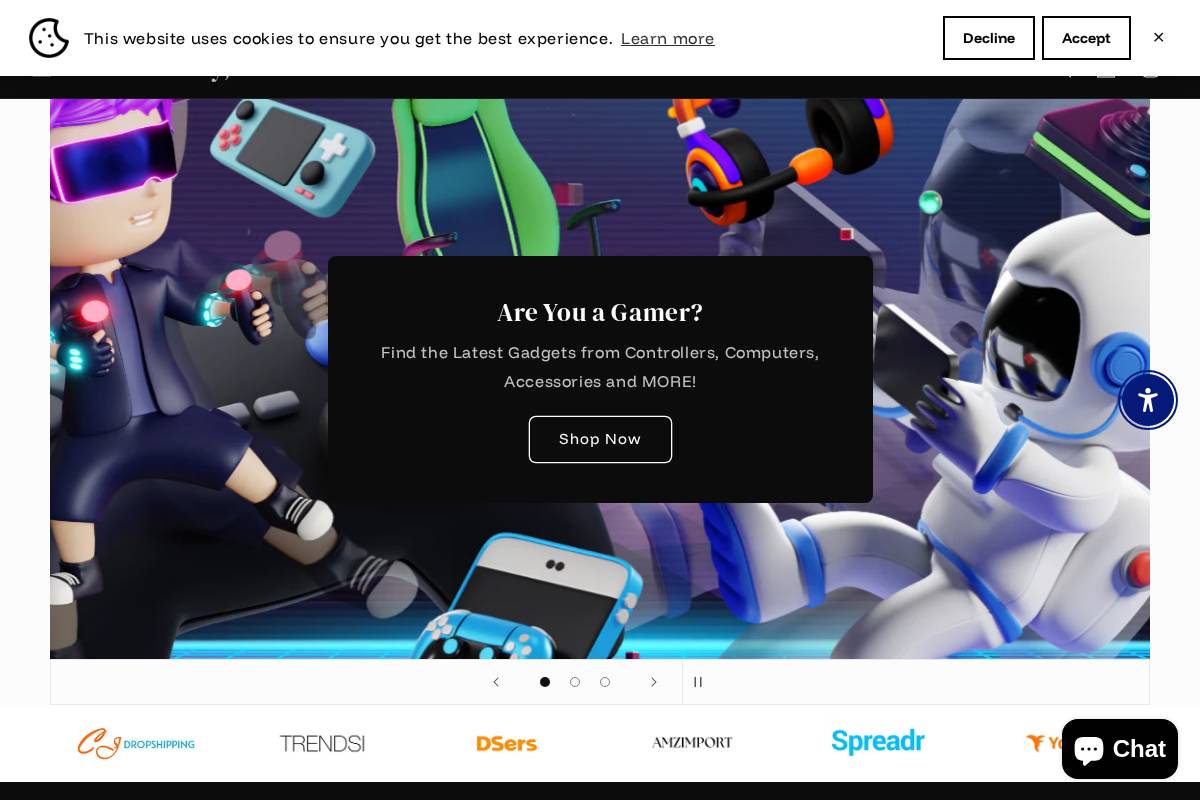Click the cookie icon in the banner

tap(49, 38)
